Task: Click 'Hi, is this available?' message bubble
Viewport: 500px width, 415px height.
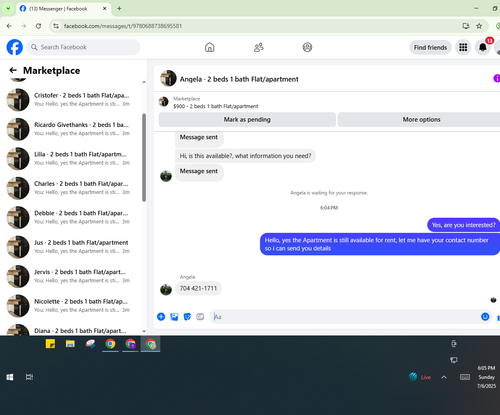Action: point(245,156)
